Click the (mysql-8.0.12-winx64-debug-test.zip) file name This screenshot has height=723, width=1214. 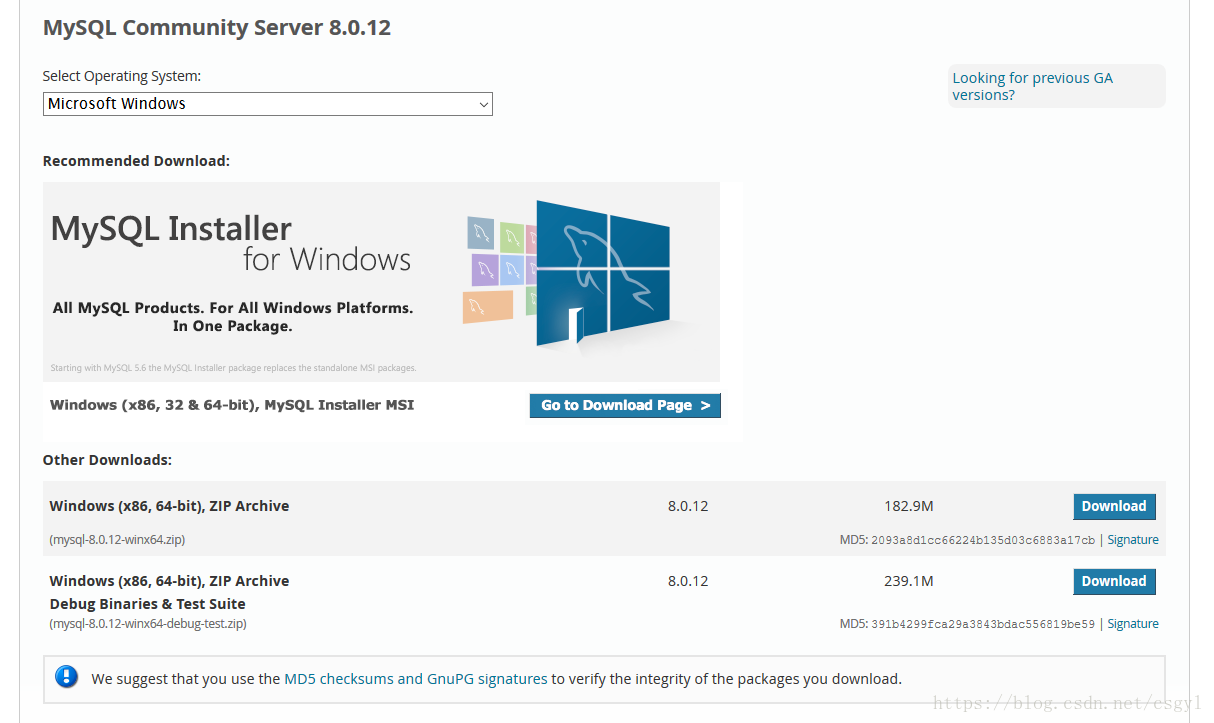148,624
